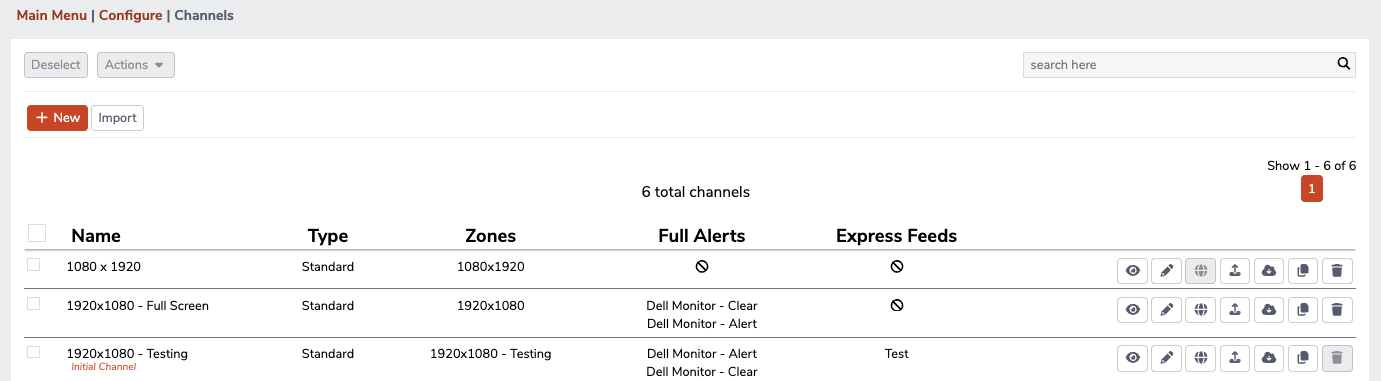
Task: Click Test in Express Feeds column
Action: click(x=897, y=354)
